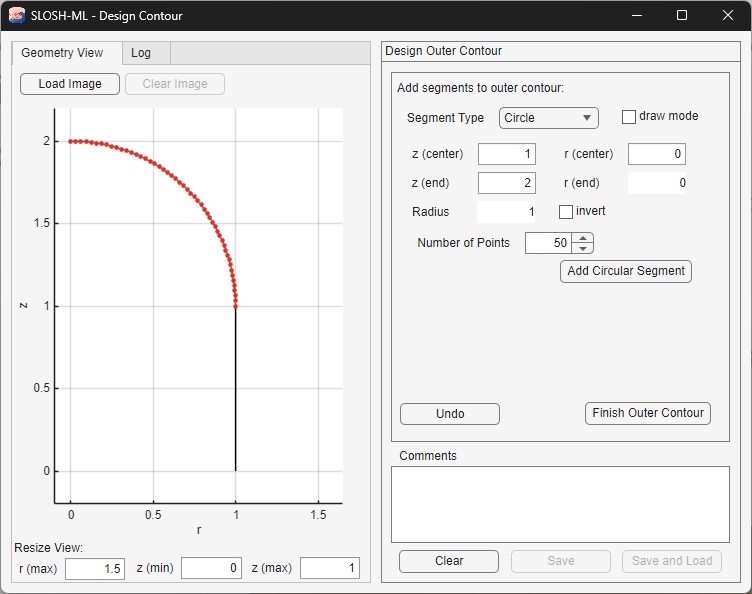Screen dimensions: 752x594
Task: Click the Clear button below Comments
Action: pos(449,561)
